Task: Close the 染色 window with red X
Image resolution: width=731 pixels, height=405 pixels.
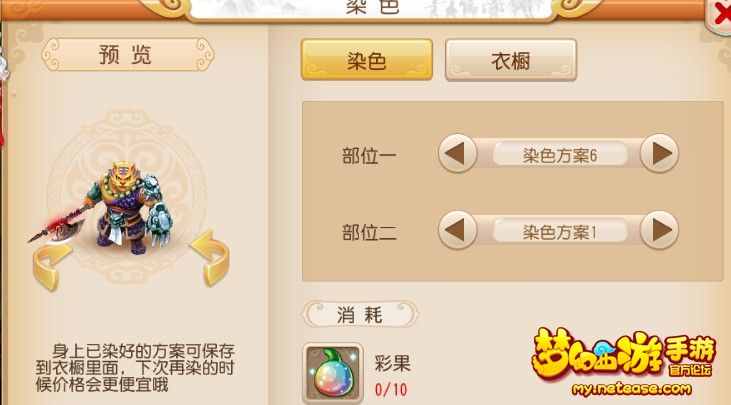Action: click(721, 14)
